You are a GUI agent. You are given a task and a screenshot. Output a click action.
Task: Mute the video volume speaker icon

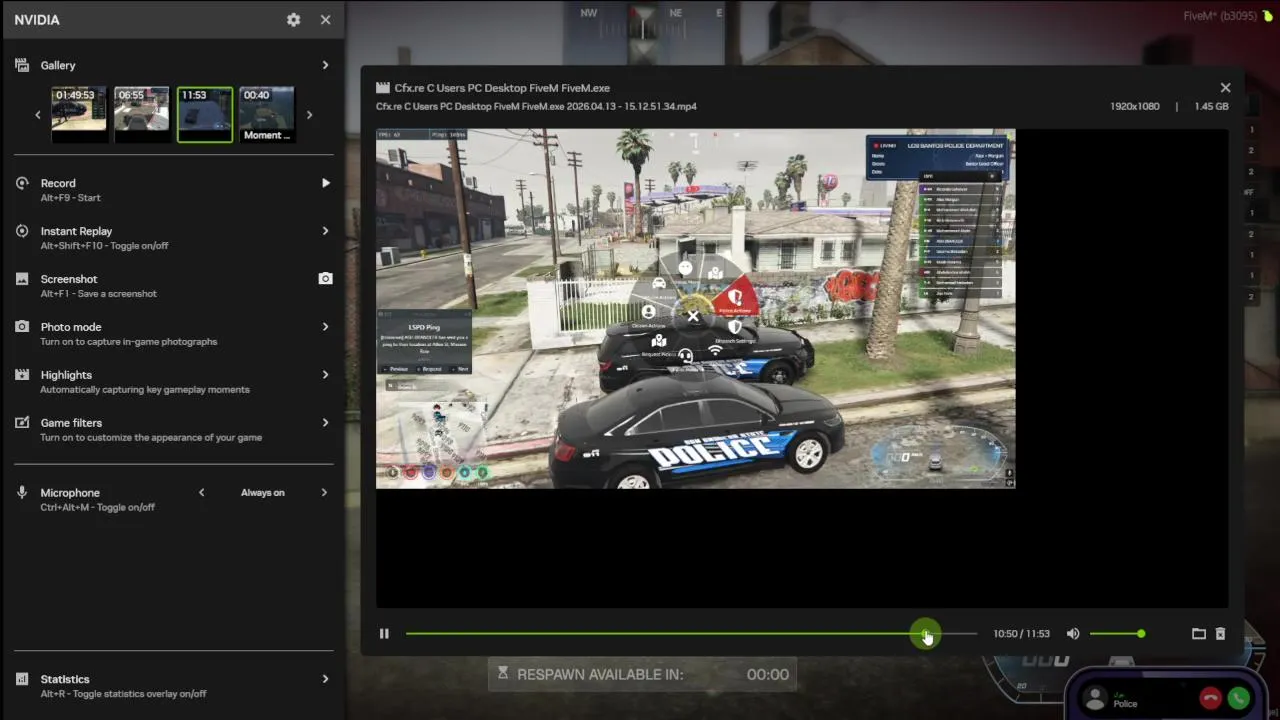1073,633
